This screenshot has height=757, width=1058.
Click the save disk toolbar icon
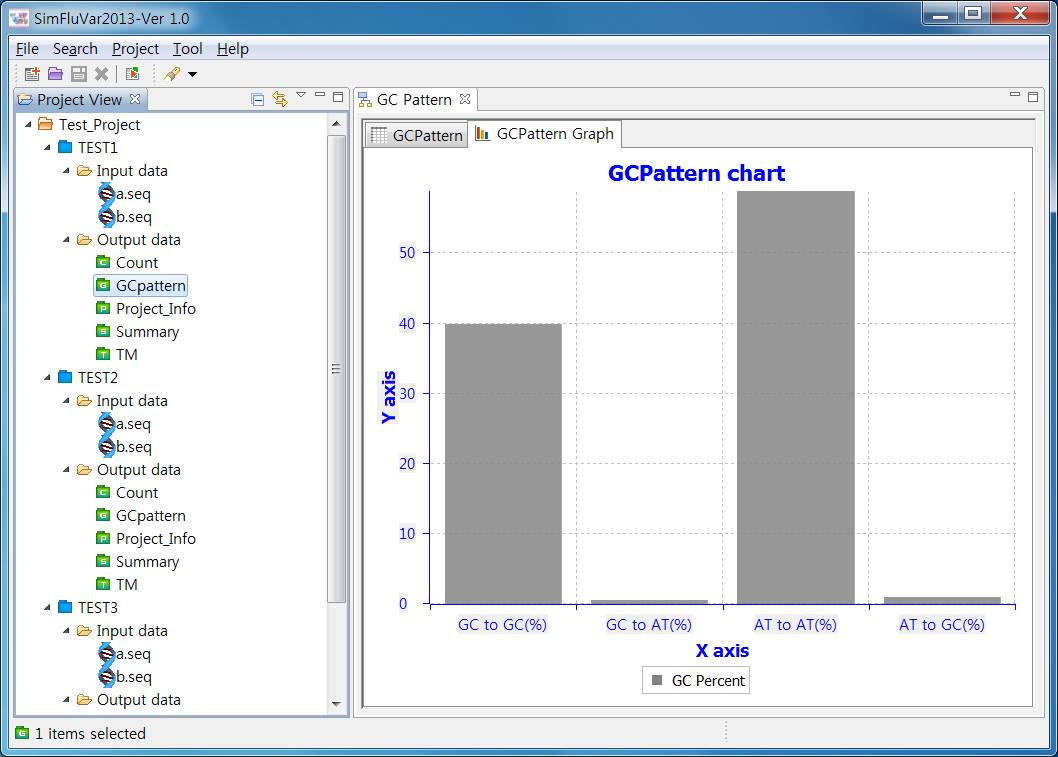79,74
